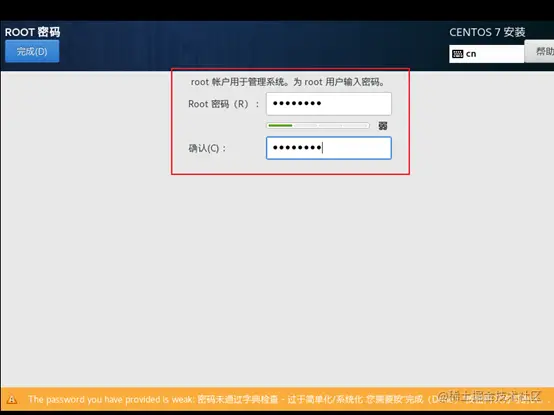Click the green password strength bar

tap(280, 125)
